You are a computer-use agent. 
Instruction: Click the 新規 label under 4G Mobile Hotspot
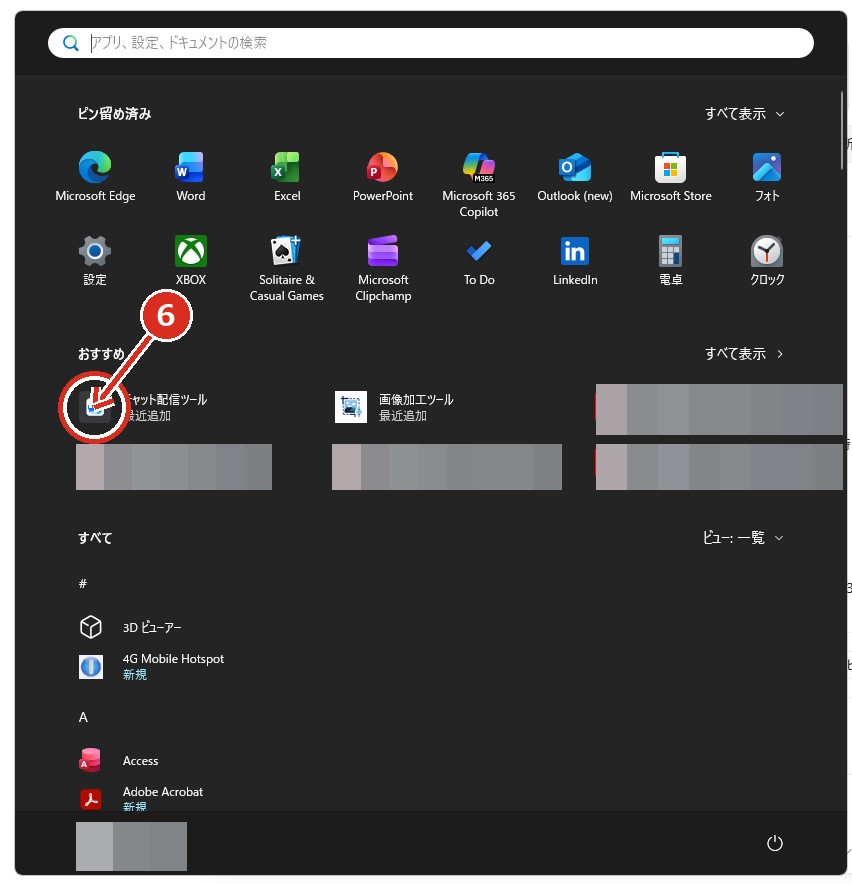point(135,674)
